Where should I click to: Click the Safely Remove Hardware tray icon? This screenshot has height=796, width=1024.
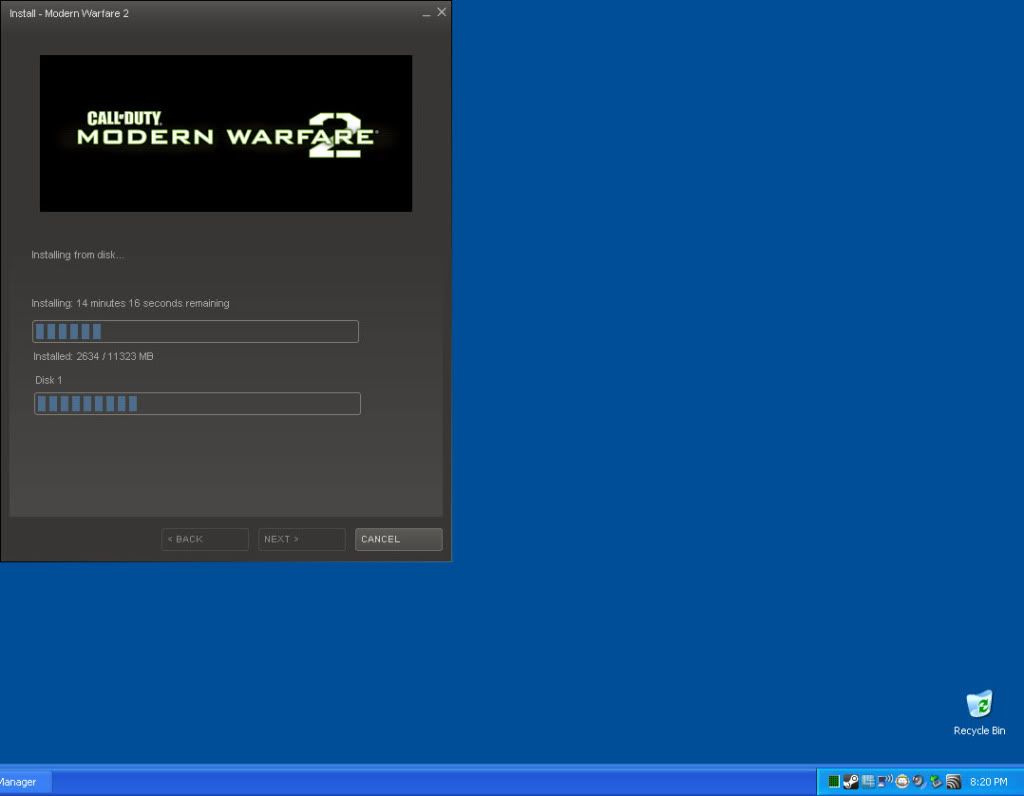(x=936, y=782)
